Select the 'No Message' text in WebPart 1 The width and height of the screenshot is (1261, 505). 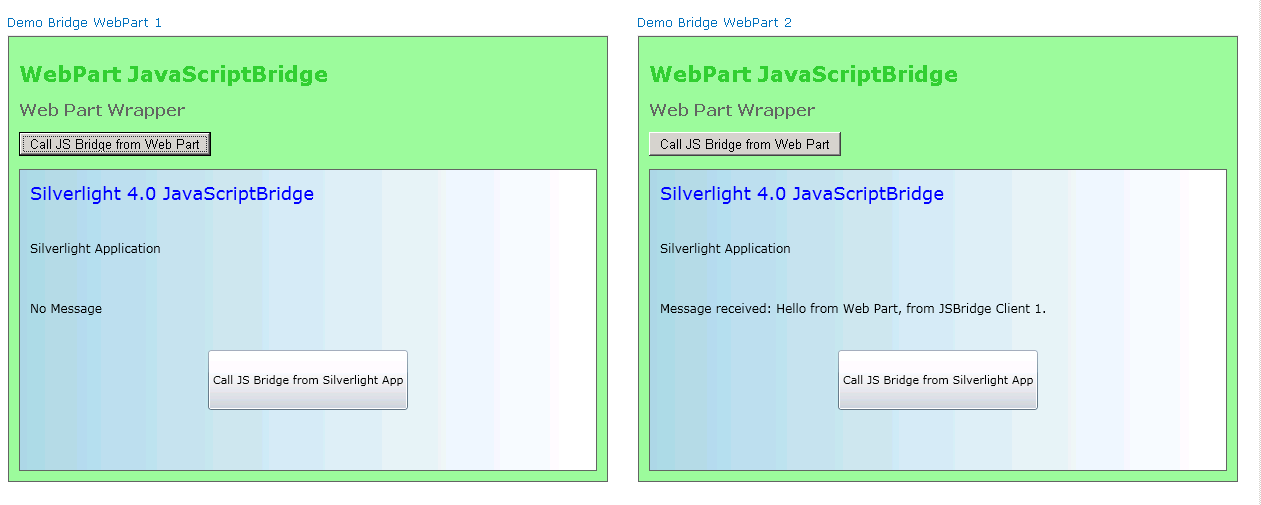pos(66,309)
